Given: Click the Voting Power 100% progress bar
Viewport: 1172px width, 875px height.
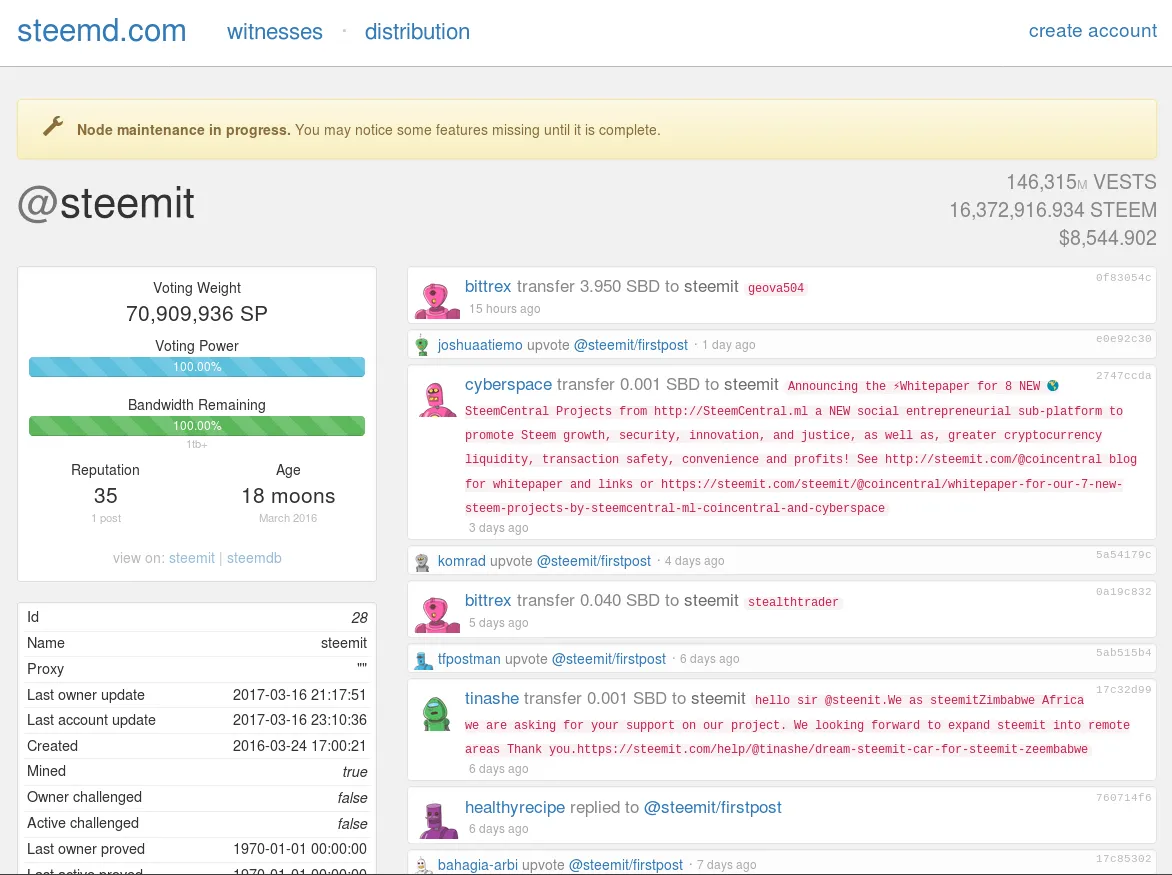Looking at the screenshot, I should click(x=197, y=367).
